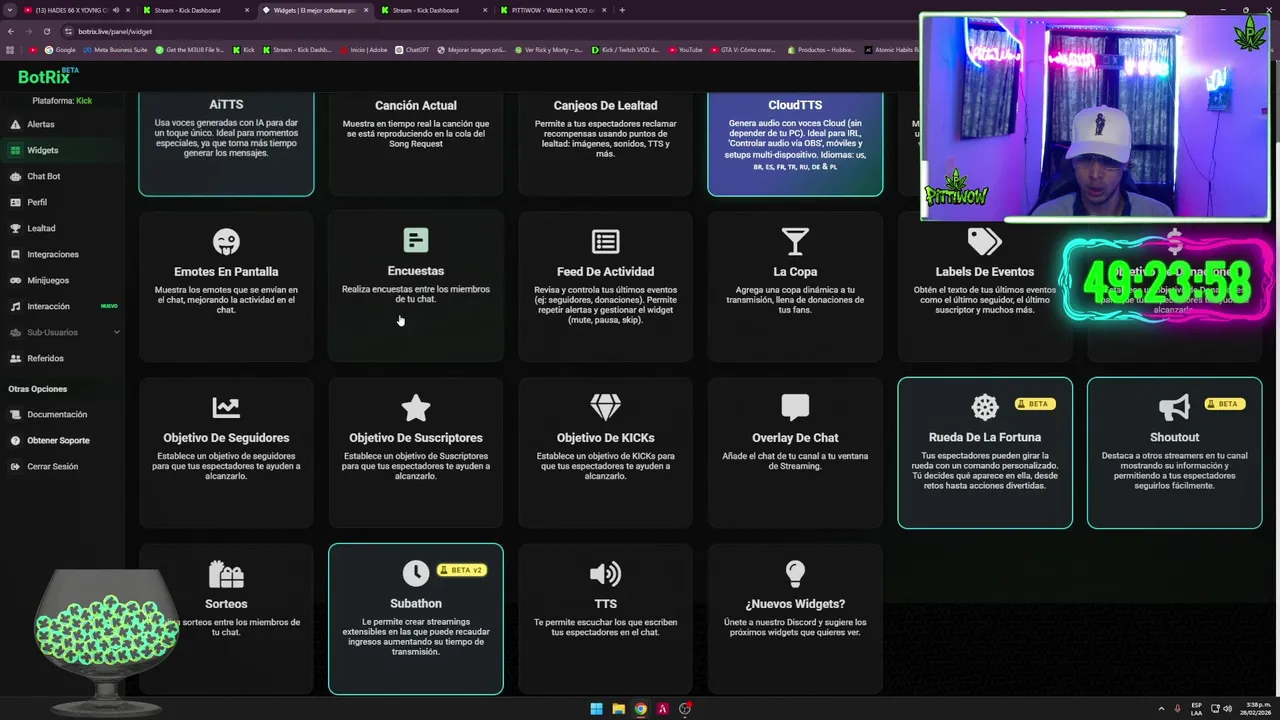
Task: Click the Subathon BETA v2 badge
Action: tap(461, 570)
